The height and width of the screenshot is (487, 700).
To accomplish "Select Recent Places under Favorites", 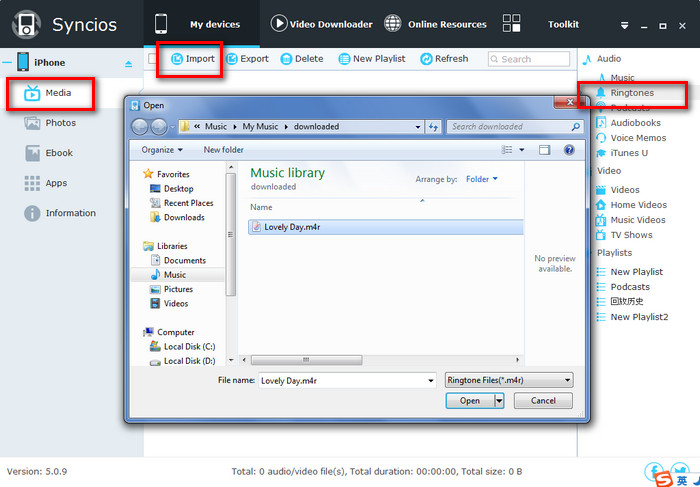I will click(188, 203).
